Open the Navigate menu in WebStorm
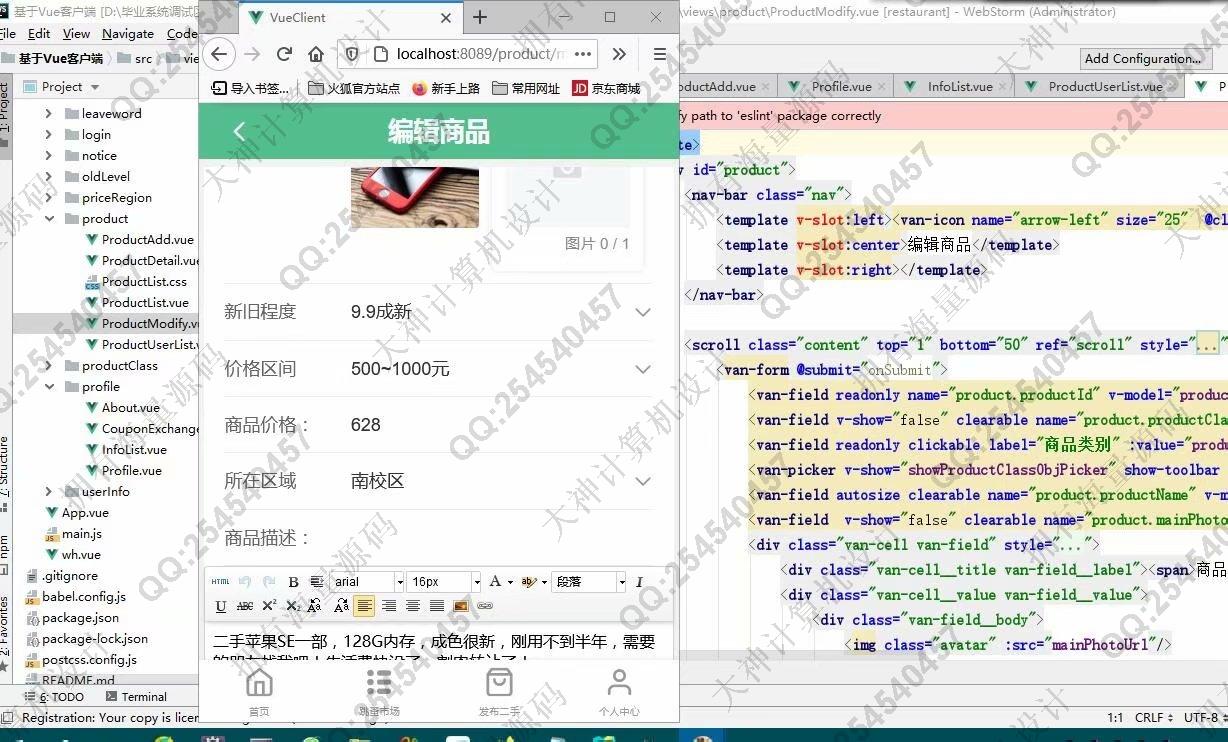 128,33
